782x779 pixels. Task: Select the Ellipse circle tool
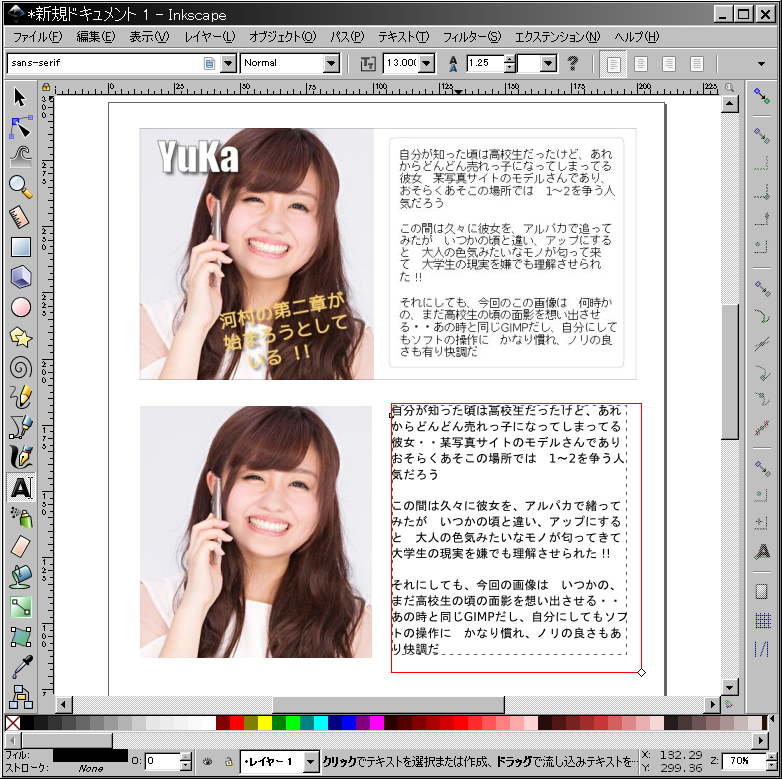(20, 307)
